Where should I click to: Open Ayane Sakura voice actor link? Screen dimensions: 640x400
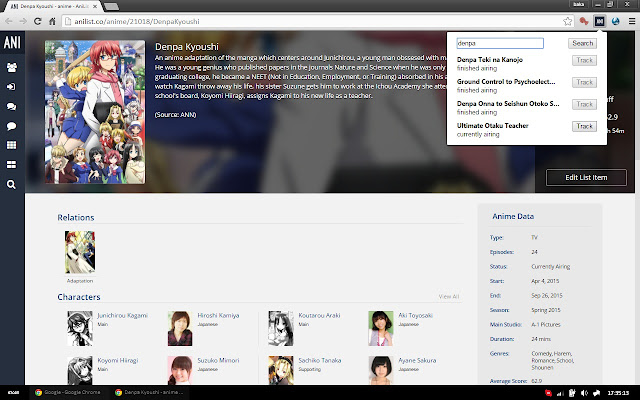click(x=417, y=360)
